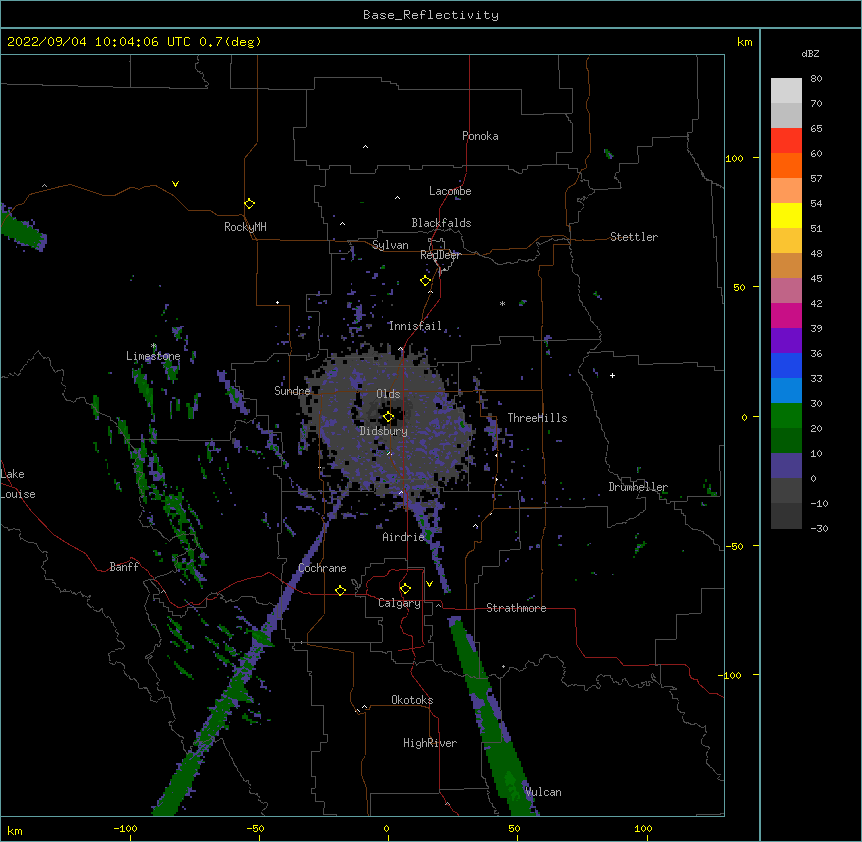Screen dimensions: 862x842
Task: Click the Lacombe city label
Action: click(450, 191)
